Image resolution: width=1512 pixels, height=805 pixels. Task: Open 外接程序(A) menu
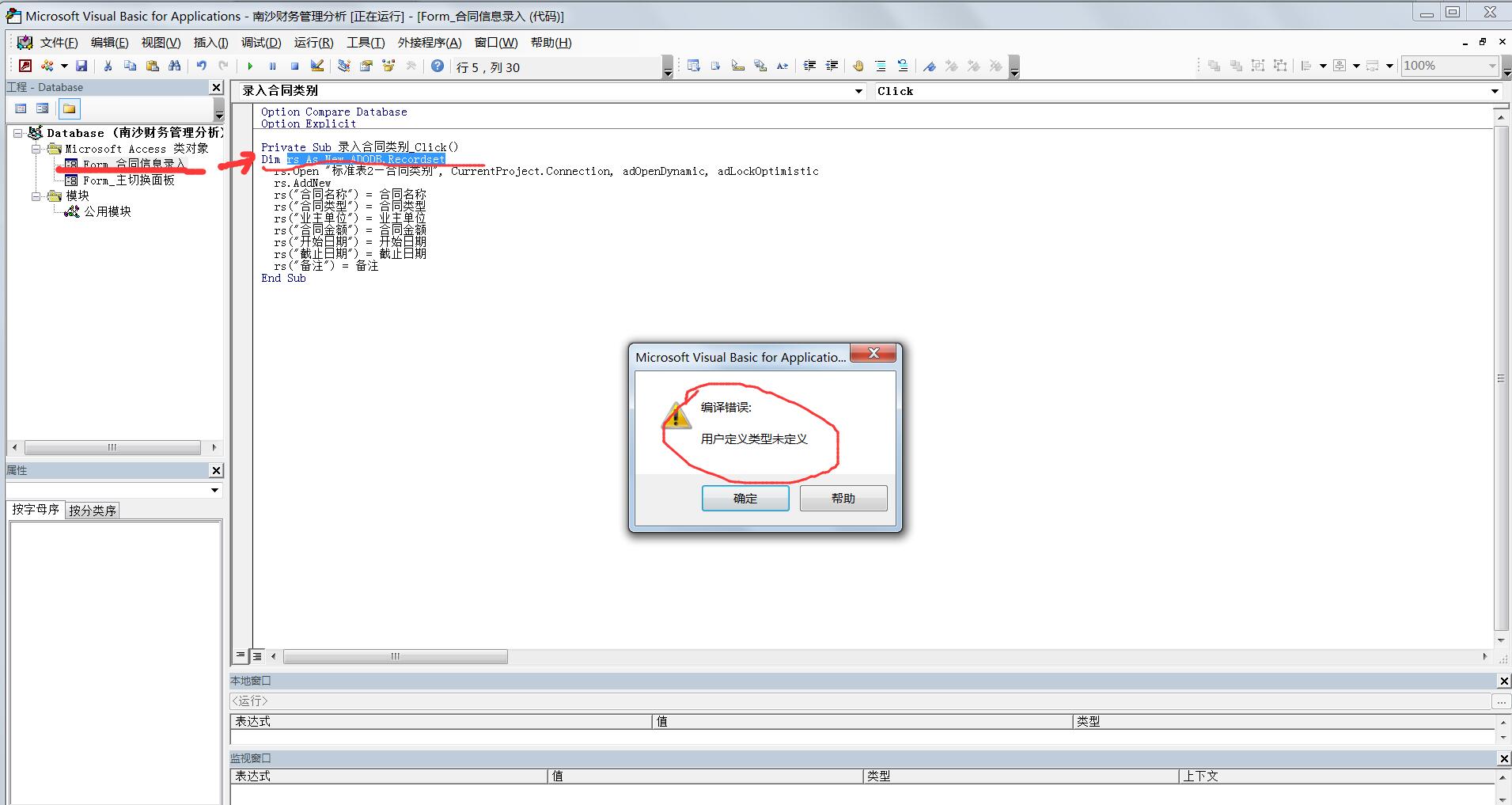pyautogui.click(x=430, y=43)
